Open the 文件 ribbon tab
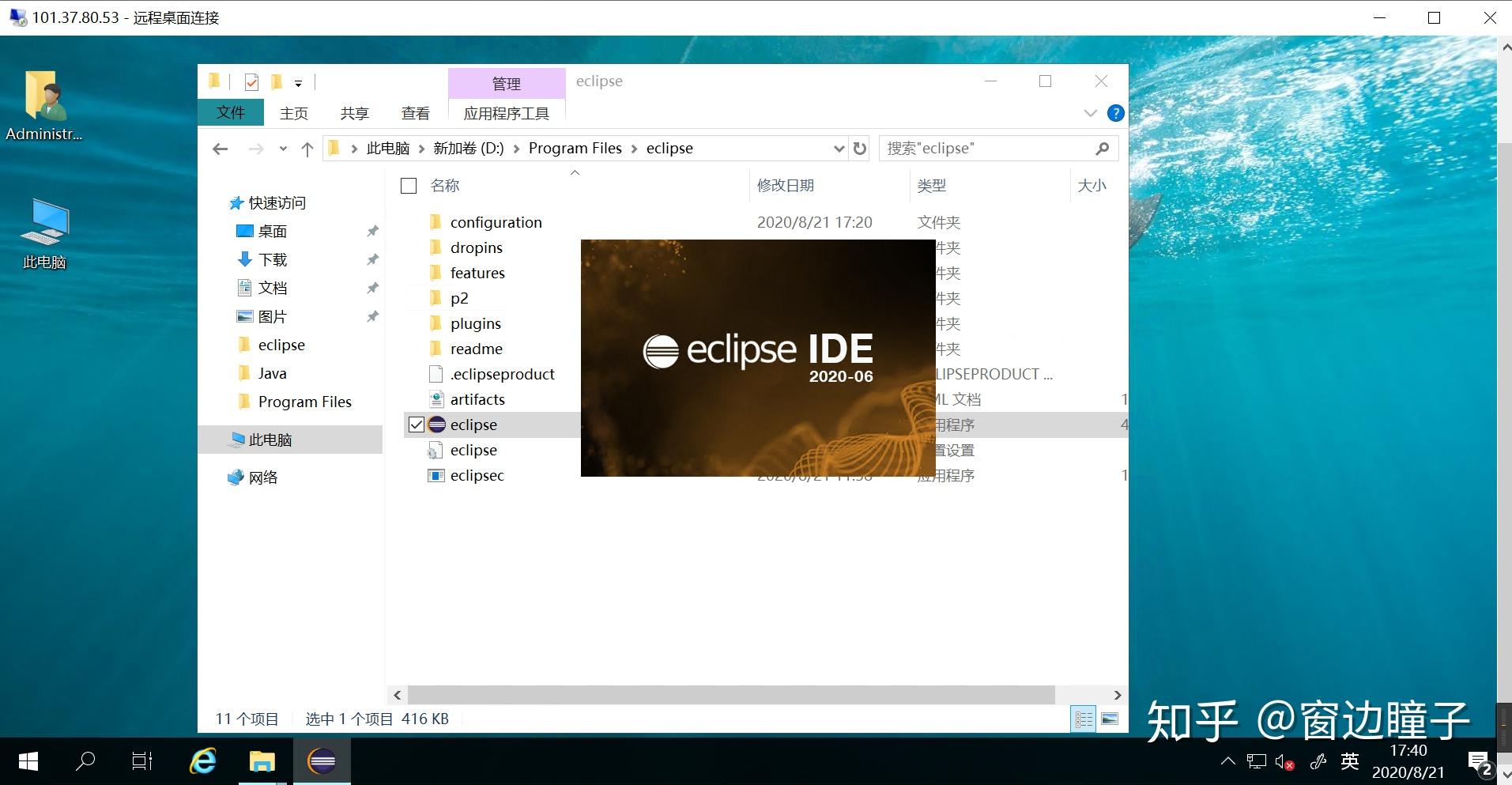The height and width of the screenshot is (785, 1512). click(x=231, y=113)
